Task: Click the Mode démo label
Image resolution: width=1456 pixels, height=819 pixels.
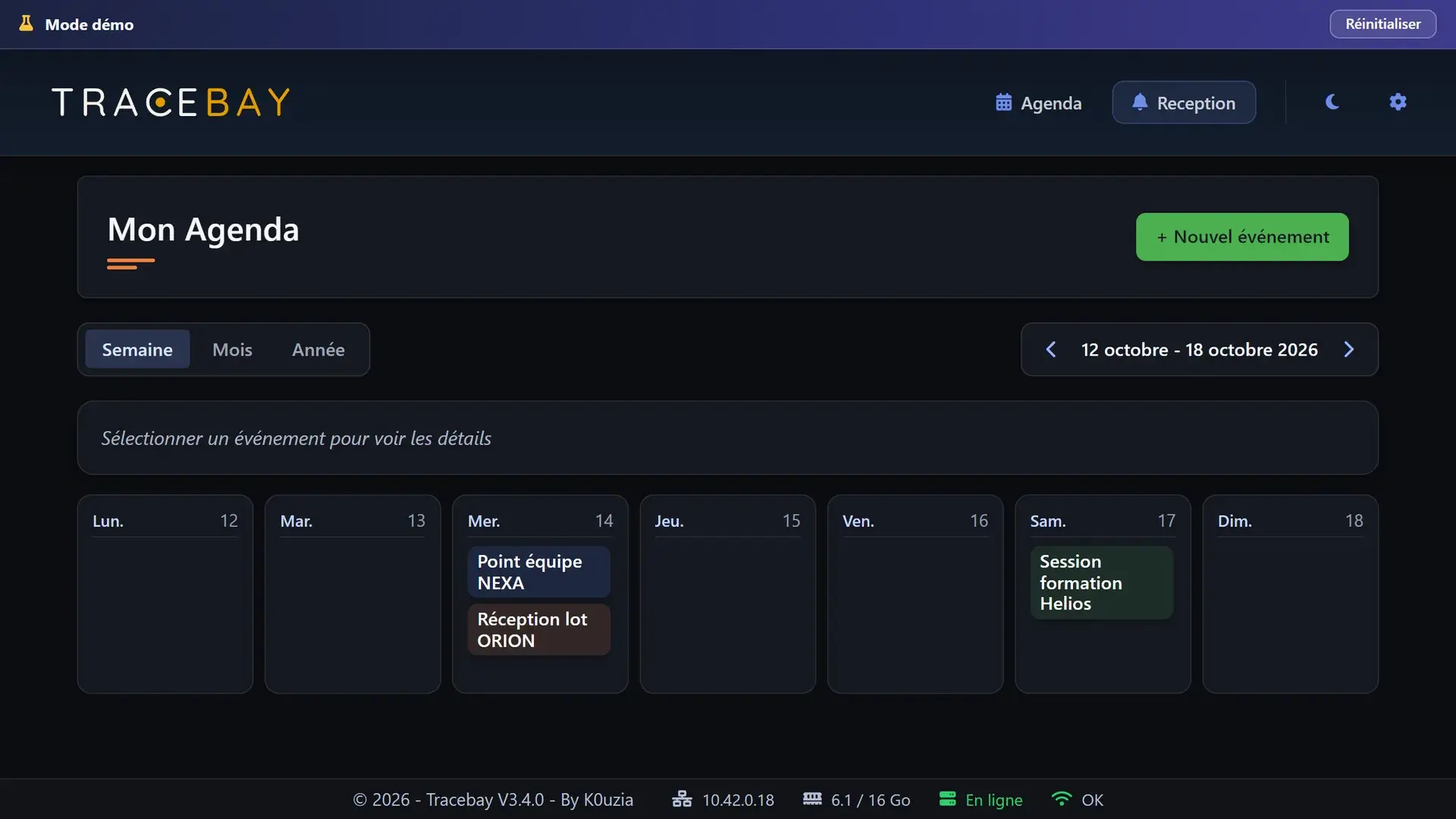Action: coord(89,24)
